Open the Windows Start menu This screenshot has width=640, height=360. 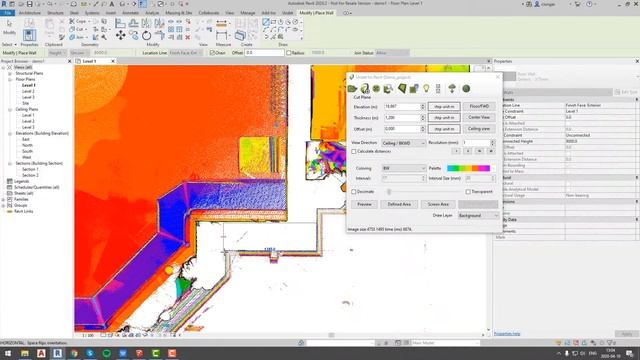pyautogui.click(x=8, y=353)
